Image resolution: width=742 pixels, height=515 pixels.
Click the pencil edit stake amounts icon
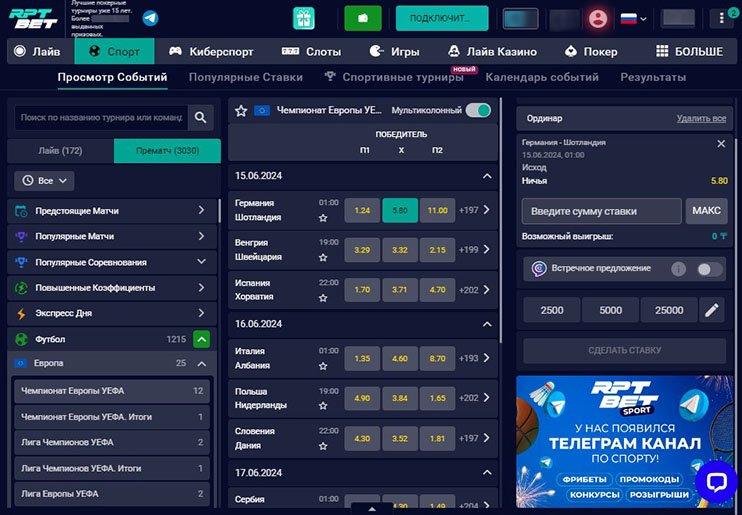click(x=712, y=310)
